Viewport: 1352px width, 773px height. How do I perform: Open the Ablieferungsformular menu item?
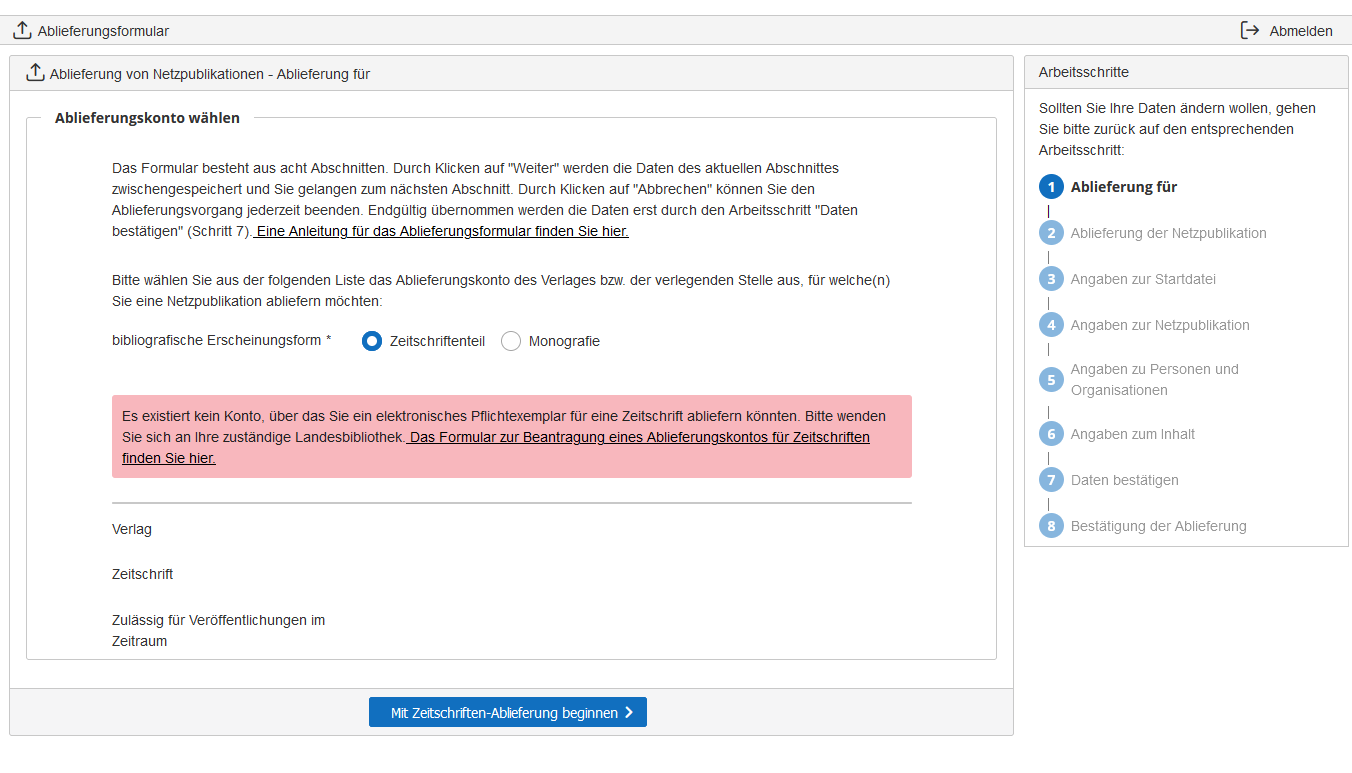(x=91, y=31)
